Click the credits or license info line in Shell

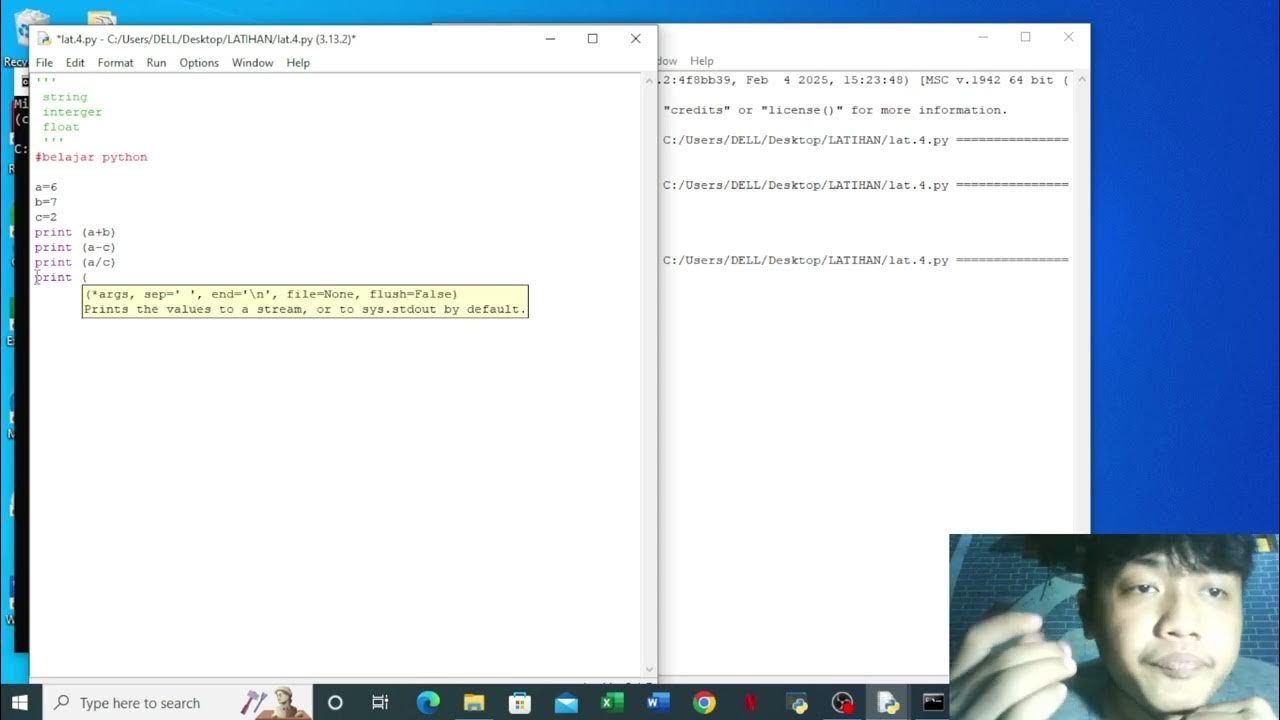(835, 110)
